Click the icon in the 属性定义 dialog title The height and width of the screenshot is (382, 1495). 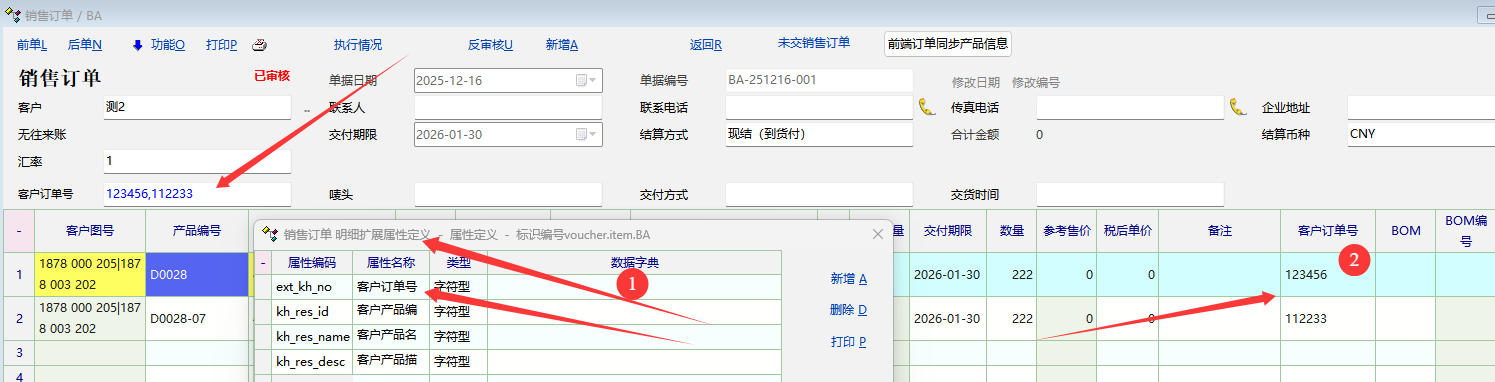269,234
